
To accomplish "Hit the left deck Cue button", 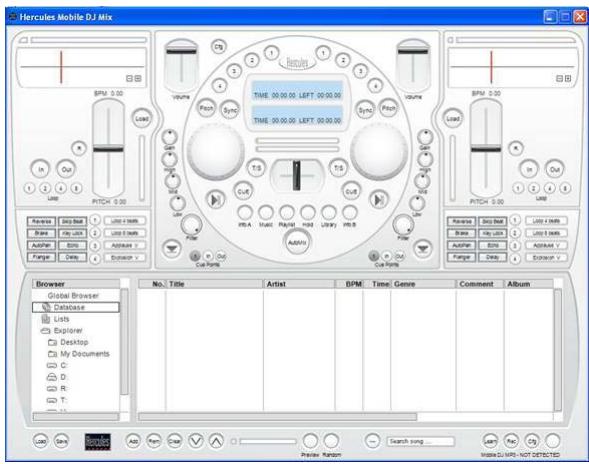I will pyautogui.click(x=243, y=192).
